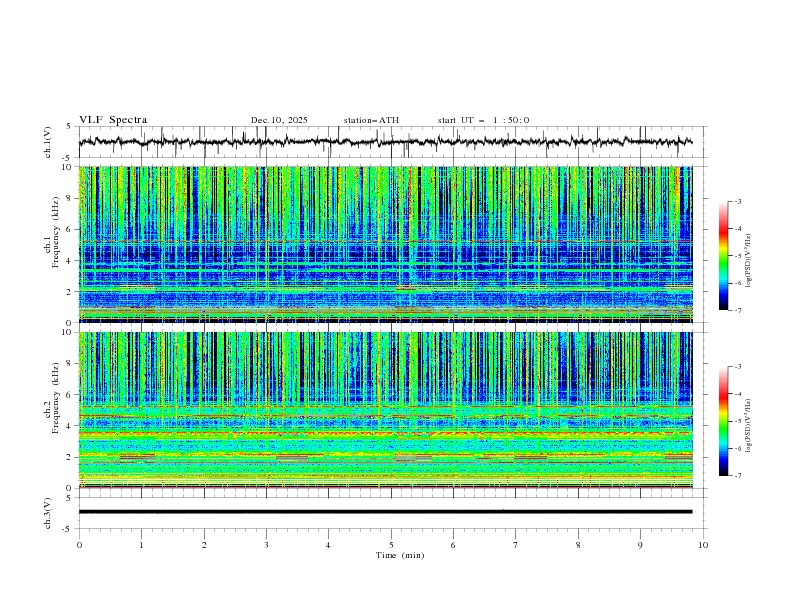Click the ch.3 flat black voltage trace

coord(390,511)
